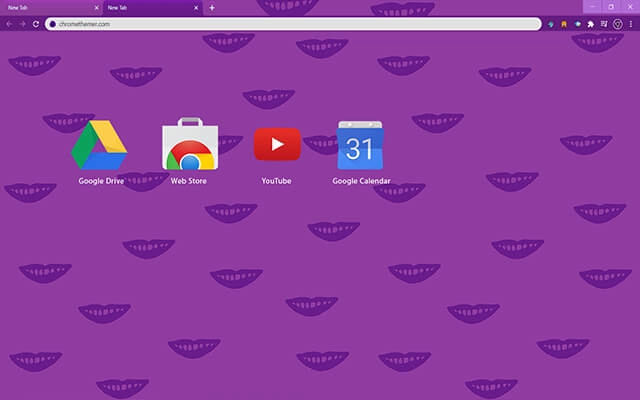Close the first New Tab
Image resolution: width=640 pixels, height=400 pixels.
click(97, 8)
